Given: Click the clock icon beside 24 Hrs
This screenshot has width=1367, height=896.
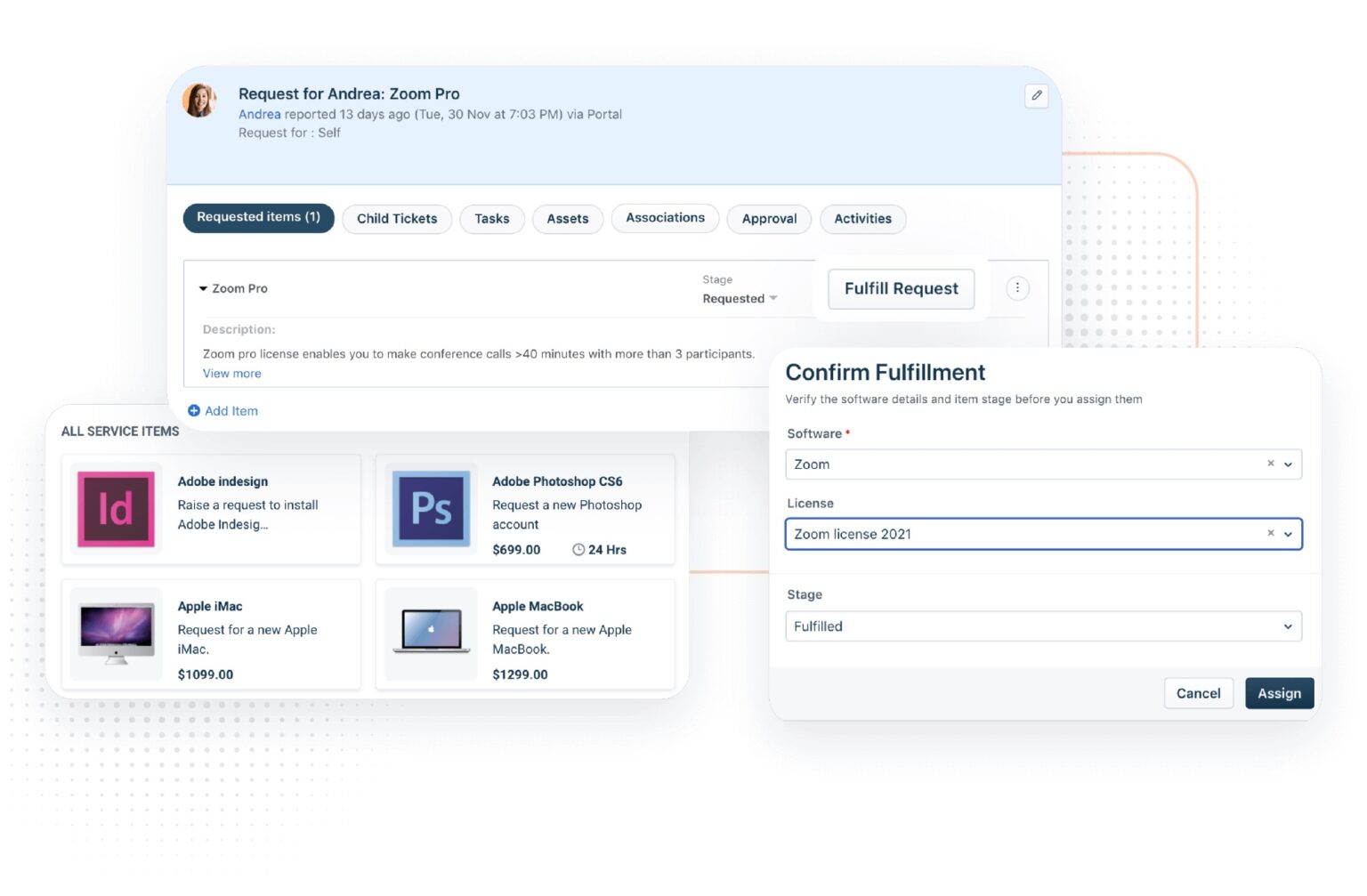Looking at the screenshot, I should pyautogui.click(x=578, y=550).
